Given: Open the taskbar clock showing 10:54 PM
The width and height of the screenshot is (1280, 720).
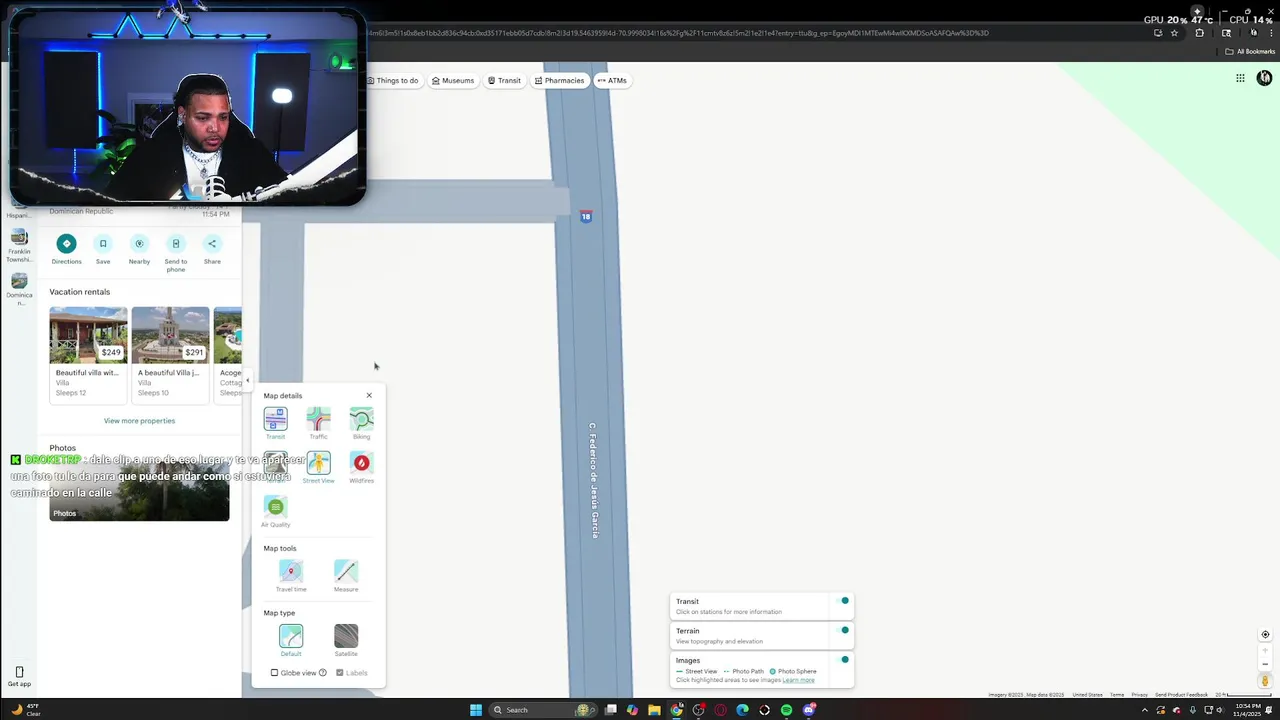Looking at the screenshot, I should [x=1247, y=710].
